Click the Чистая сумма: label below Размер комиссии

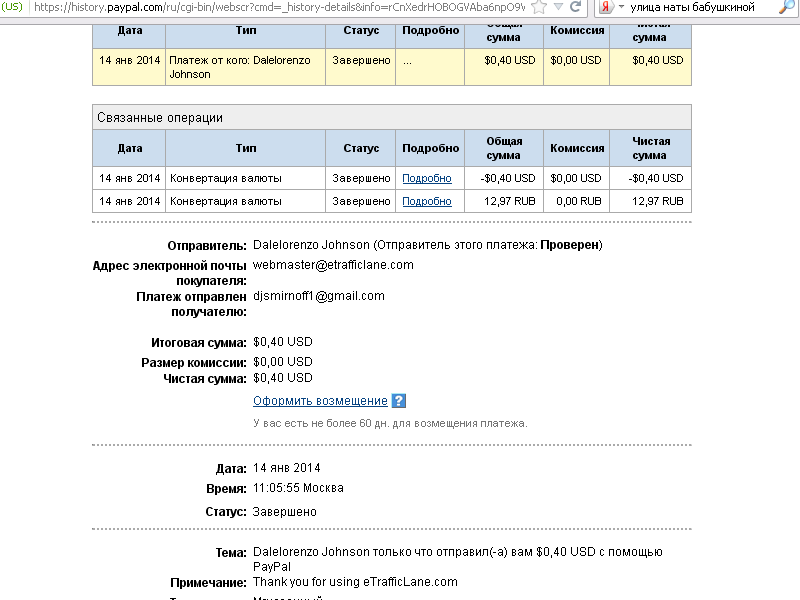205,379
